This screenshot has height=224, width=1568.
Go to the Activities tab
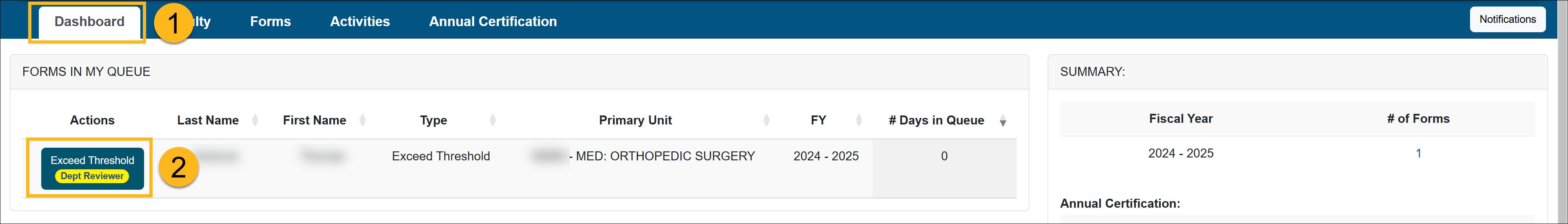tap(360, 22)
